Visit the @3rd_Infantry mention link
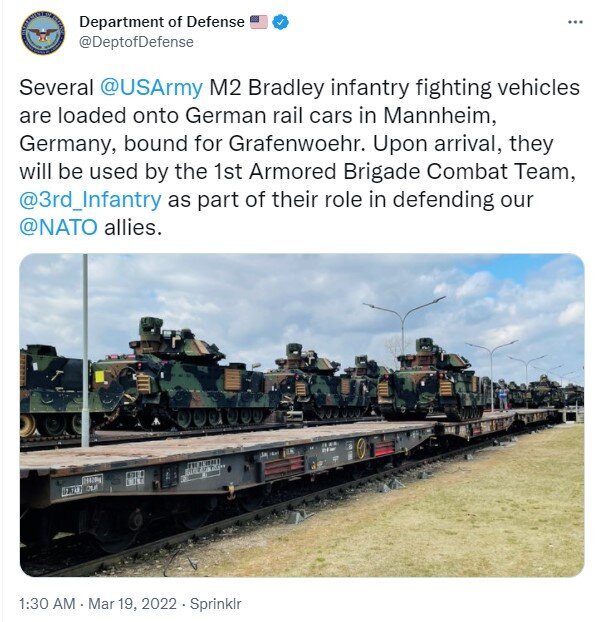Image resolution: width=600 pixels, height=622 pixels. coord(90,199)
